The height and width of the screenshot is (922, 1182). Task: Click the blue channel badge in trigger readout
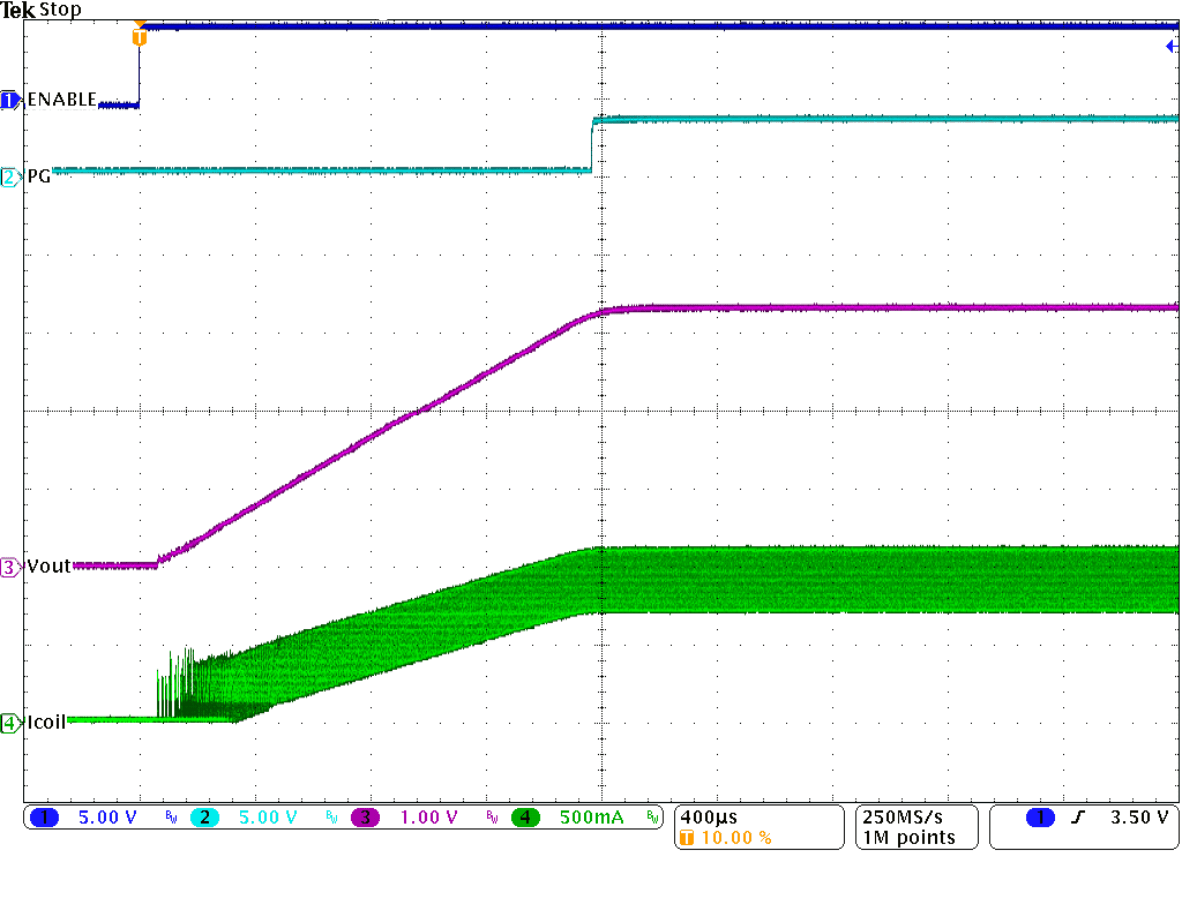click(1040, 817)
